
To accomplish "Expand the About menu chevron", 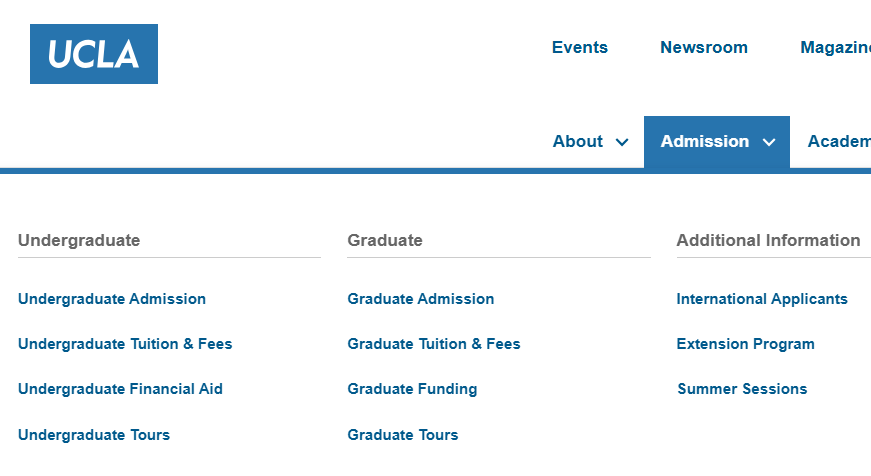I will point(622,142).
